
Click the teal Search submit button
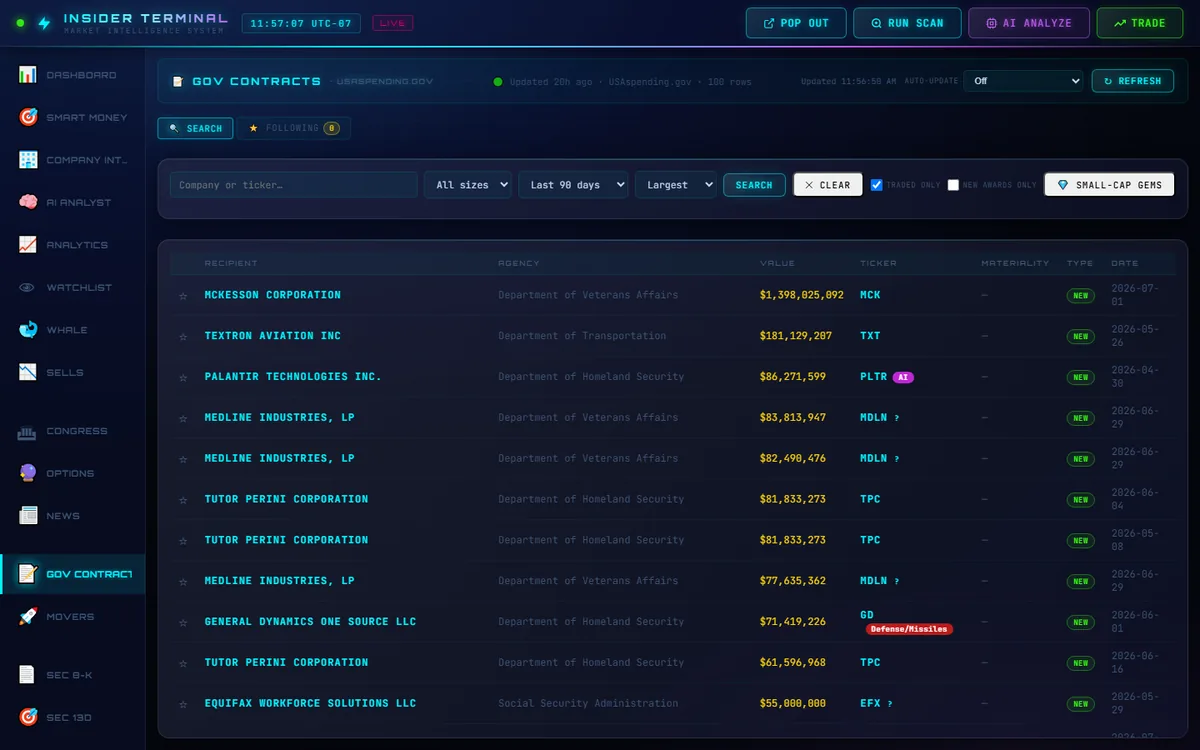tap(754, 185)
